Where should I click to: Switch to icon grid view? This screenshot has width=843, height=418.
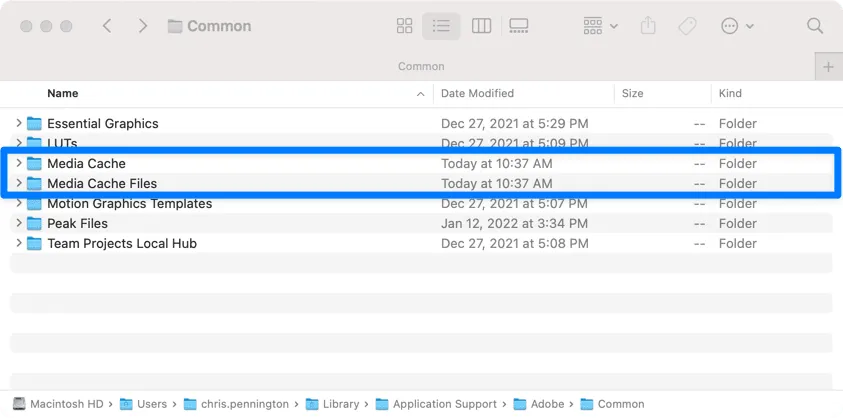[x=404, y=26]
